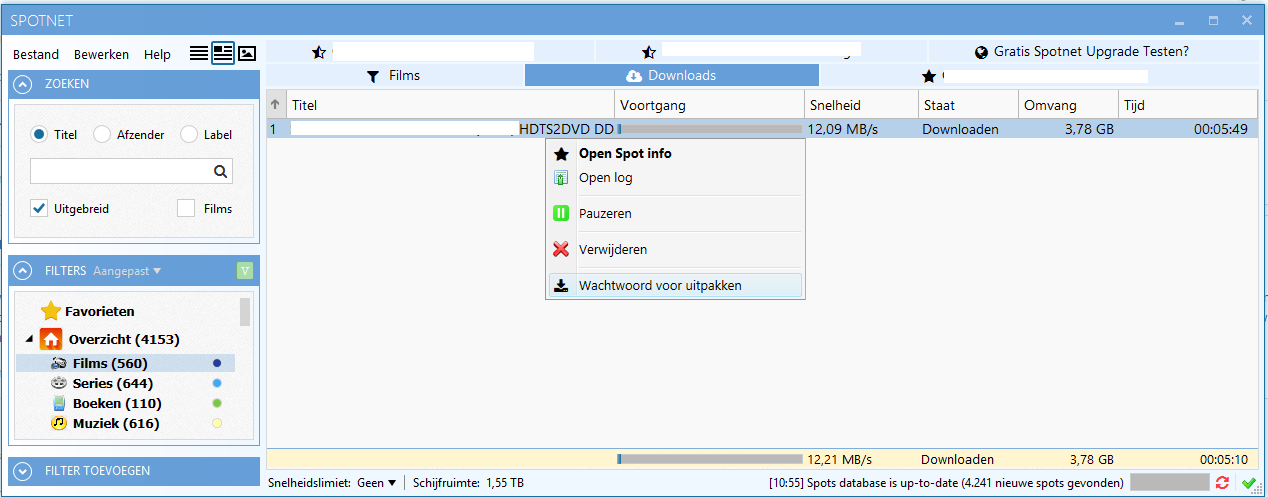Image resolution: width=1268 pixels, height=497 pixels.
Task: Select Muziek (616) filter
Action: click(115, 423)
